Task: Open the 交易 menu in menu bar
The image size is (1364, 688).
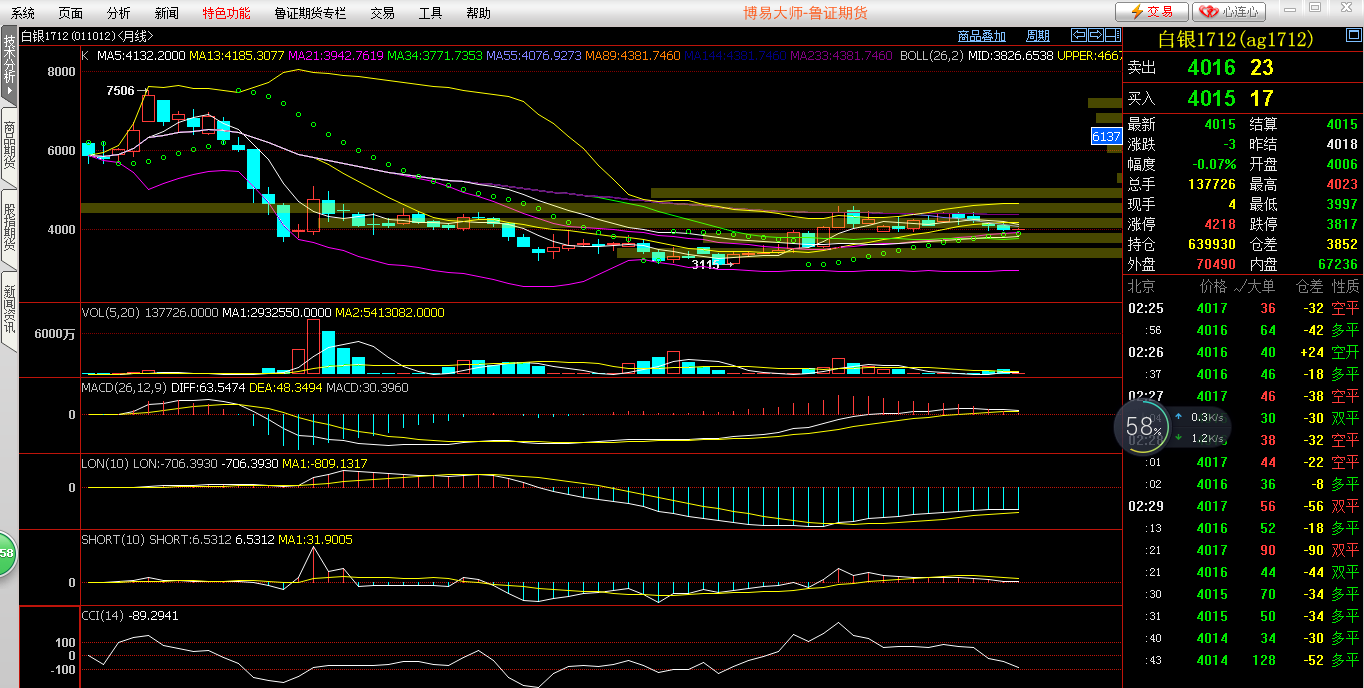Action: tap(382, 13)
